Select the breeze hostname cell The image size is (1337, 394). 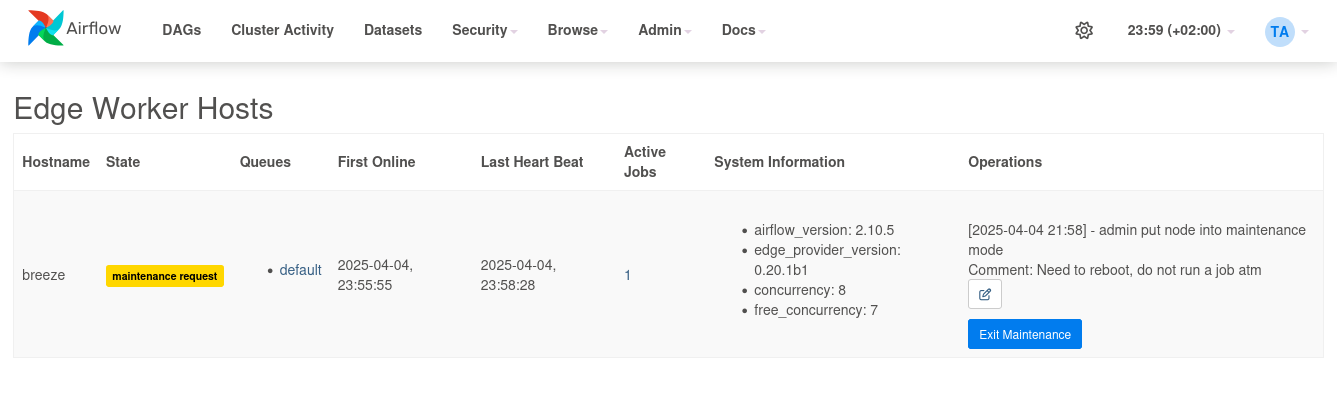pos(44,274)
